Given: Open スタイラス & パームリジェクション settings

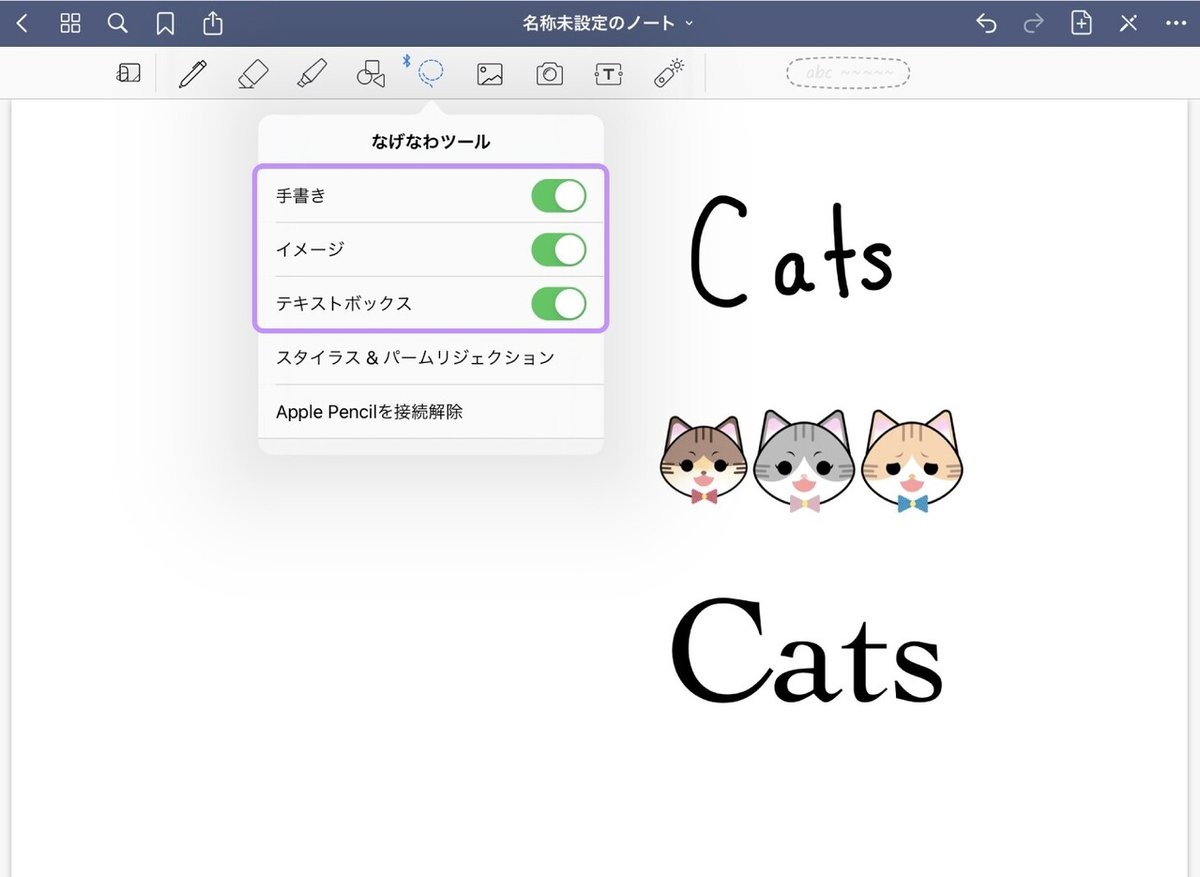Looking at the screenshot, I should [416, 357].
